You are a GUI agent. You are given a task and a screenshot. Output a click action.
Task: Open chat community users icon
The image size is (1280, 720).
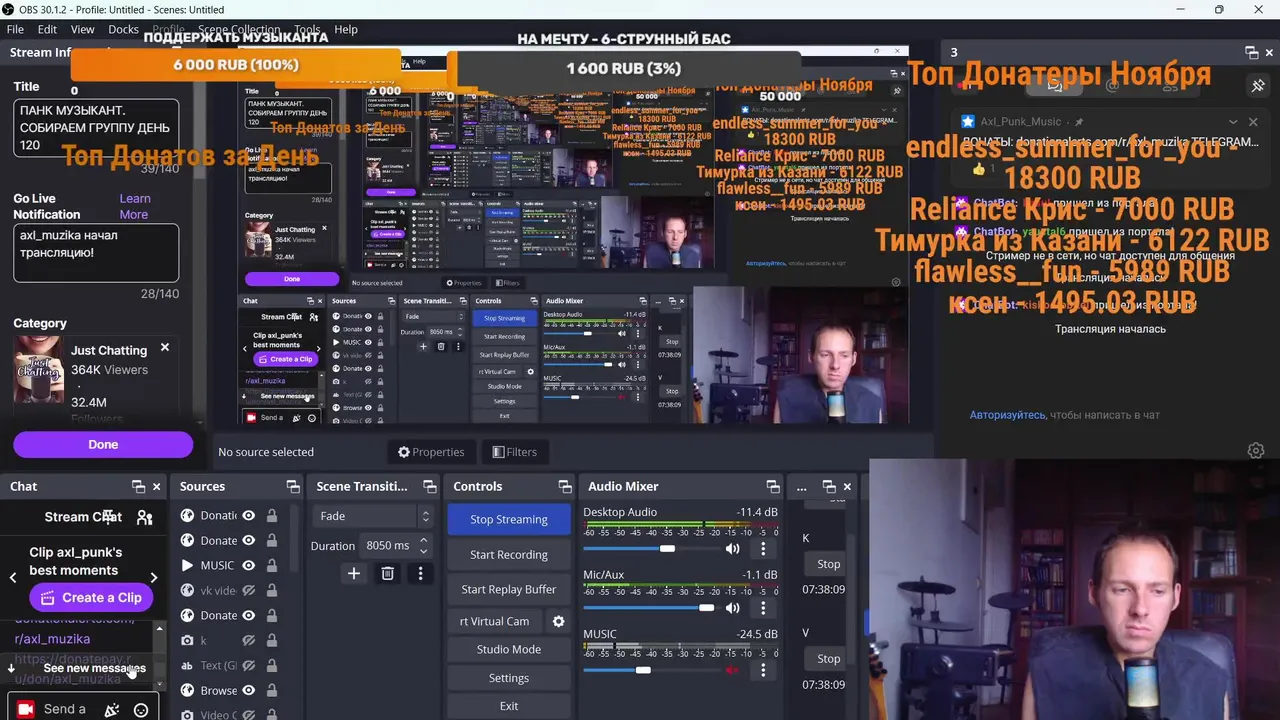point(144,517)
